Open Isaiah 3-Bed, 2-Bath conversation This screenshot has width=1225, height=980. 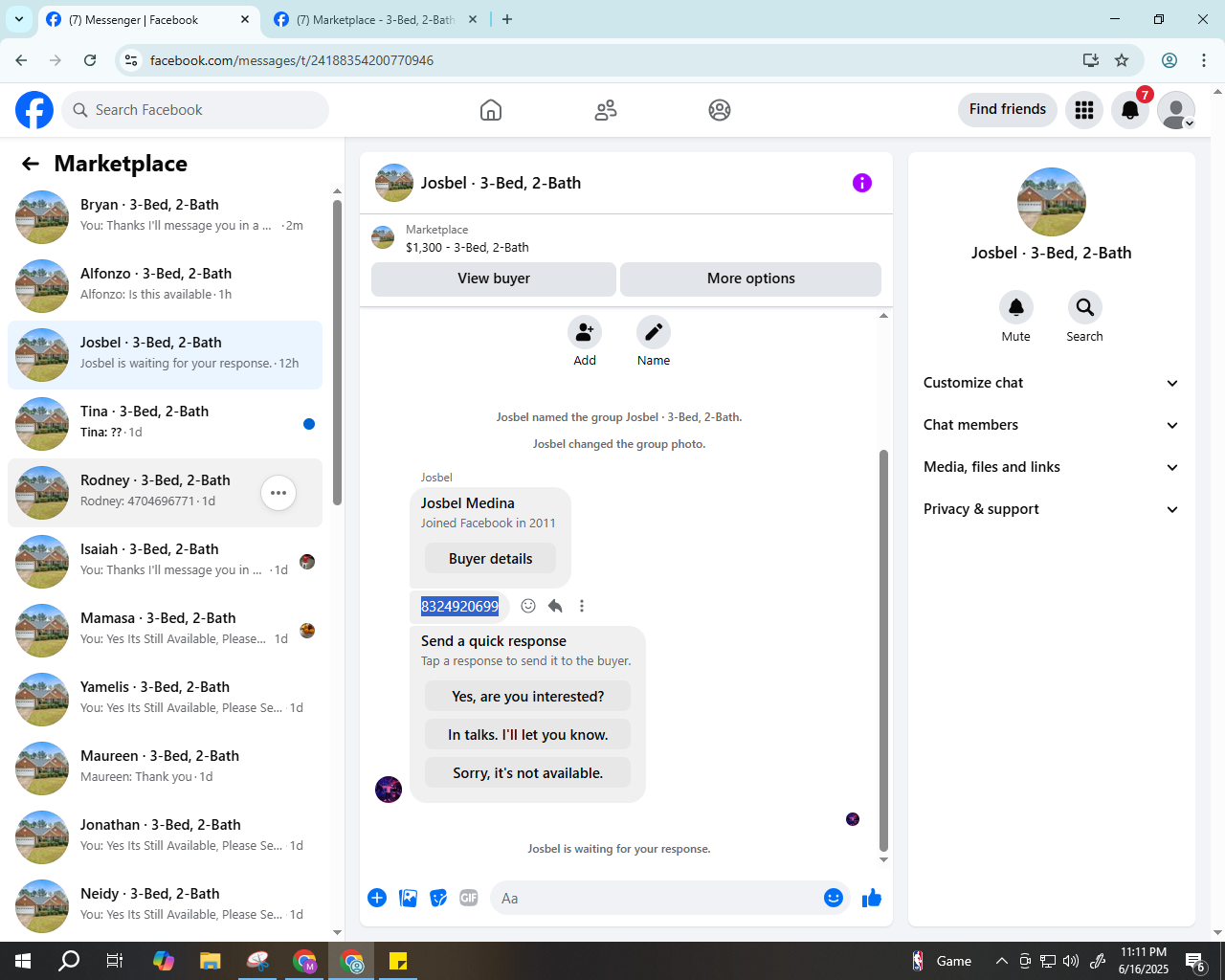click(x=165, y=562)
